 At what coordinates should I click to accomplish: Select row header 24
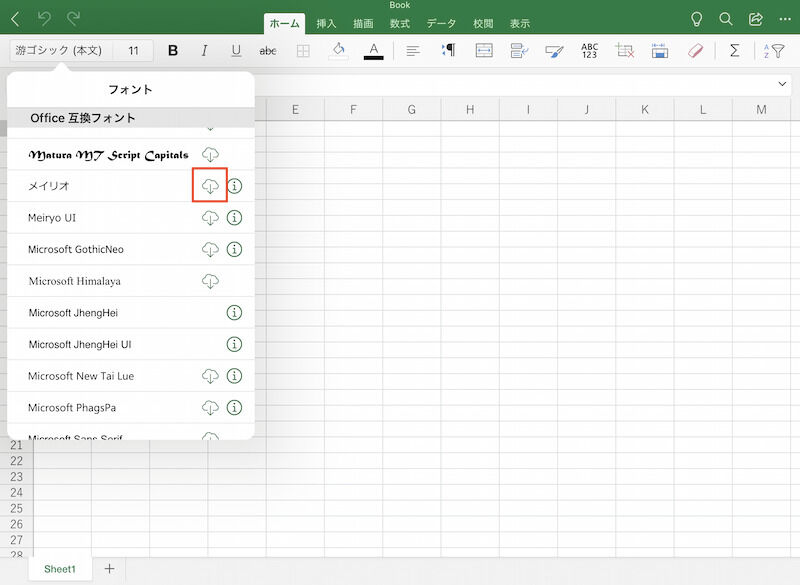[x=16, y=493]
